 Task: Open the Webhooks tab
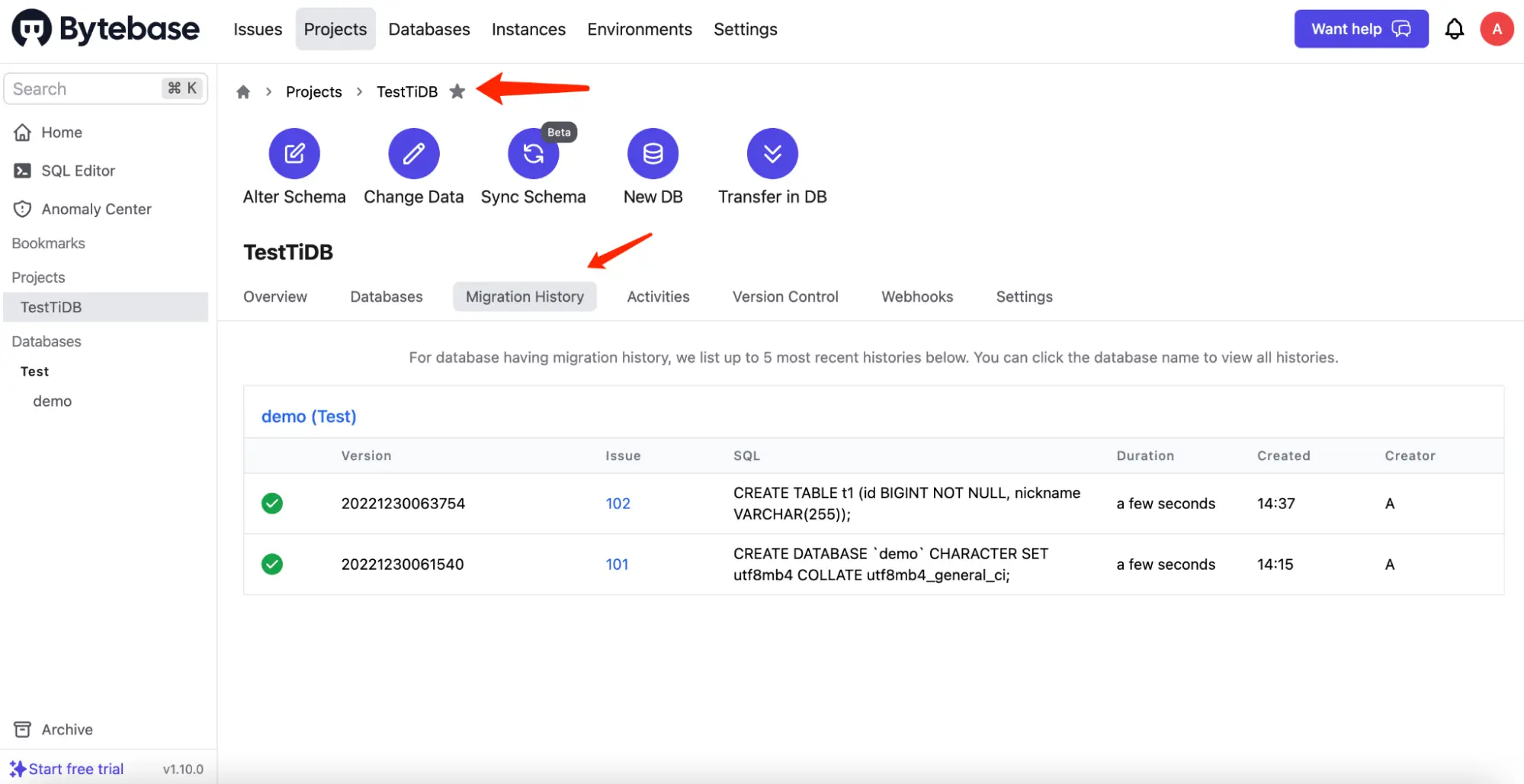point(917,296)
